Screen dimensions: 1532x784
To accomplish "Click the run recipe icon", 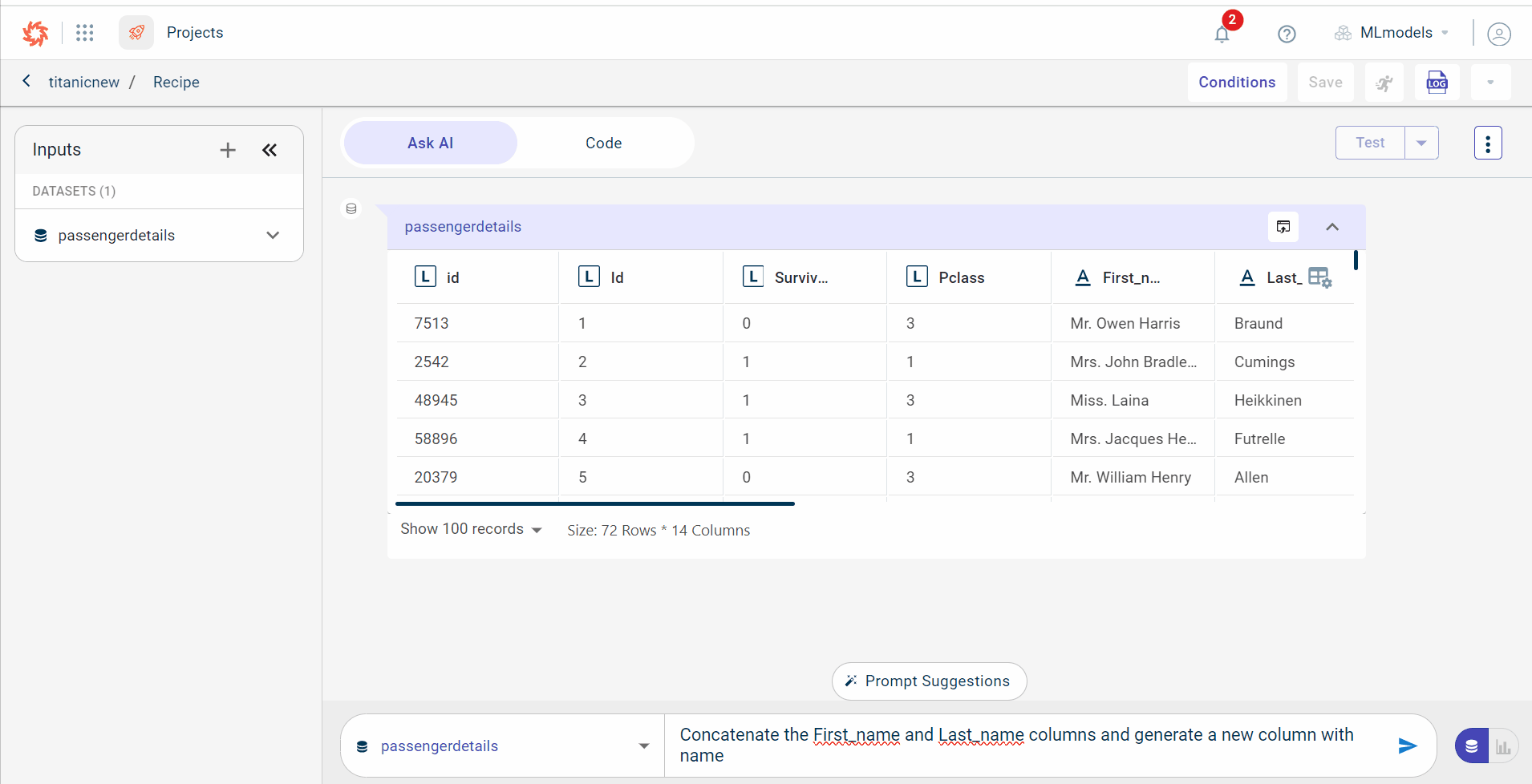I will click(x=1384, y=83).
